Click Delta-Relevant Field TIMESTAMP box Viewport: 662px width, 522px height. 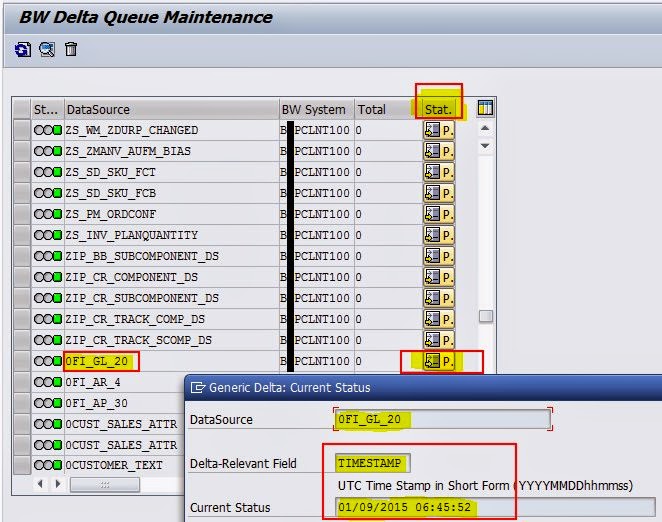(372, 463)
